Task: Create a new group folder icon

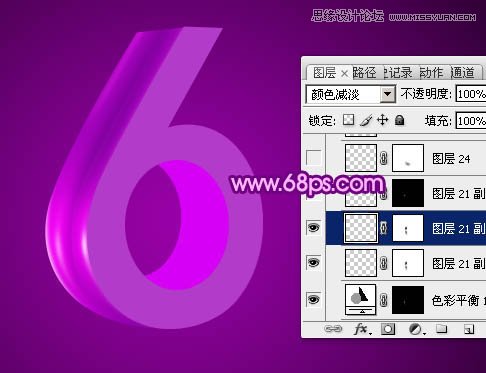Action: [x=442, y=329]
